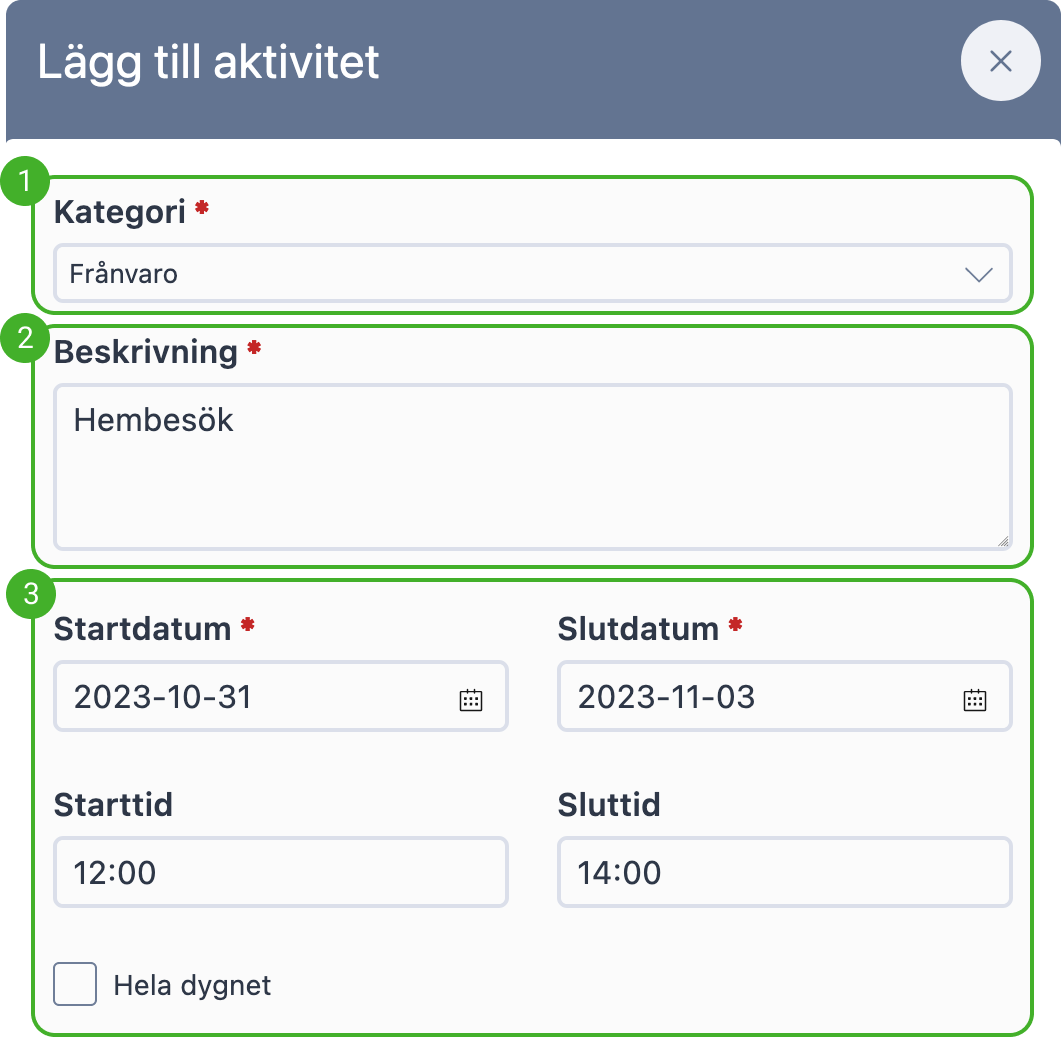Viewport: 1061px width, 1062px height.
Task: Click the green step badge number 2
Action: click(x=25, y=337)
